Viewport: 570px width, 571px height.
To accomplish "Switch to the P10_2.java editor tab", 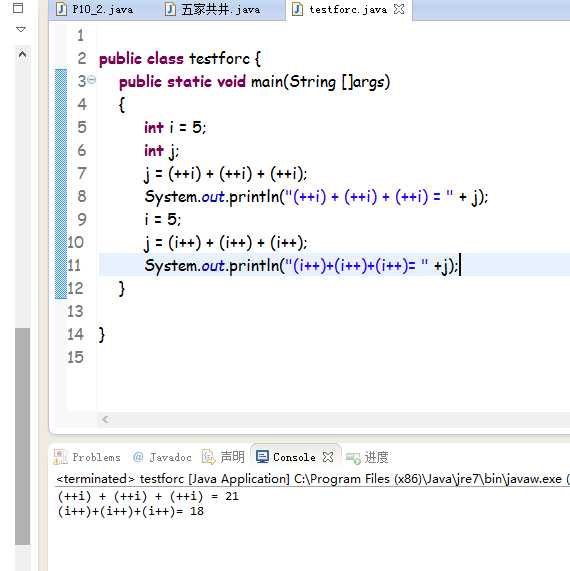I will [x=95, y=9].
